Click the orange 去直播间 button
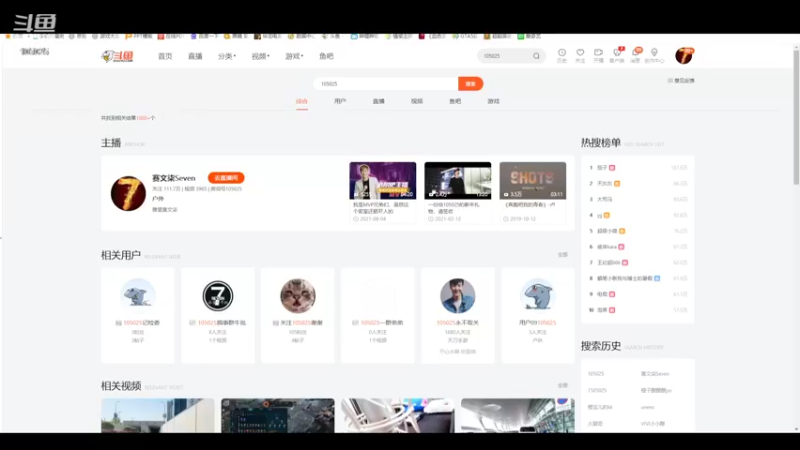This screenshot has height=450, width=800. pos(226,178)
